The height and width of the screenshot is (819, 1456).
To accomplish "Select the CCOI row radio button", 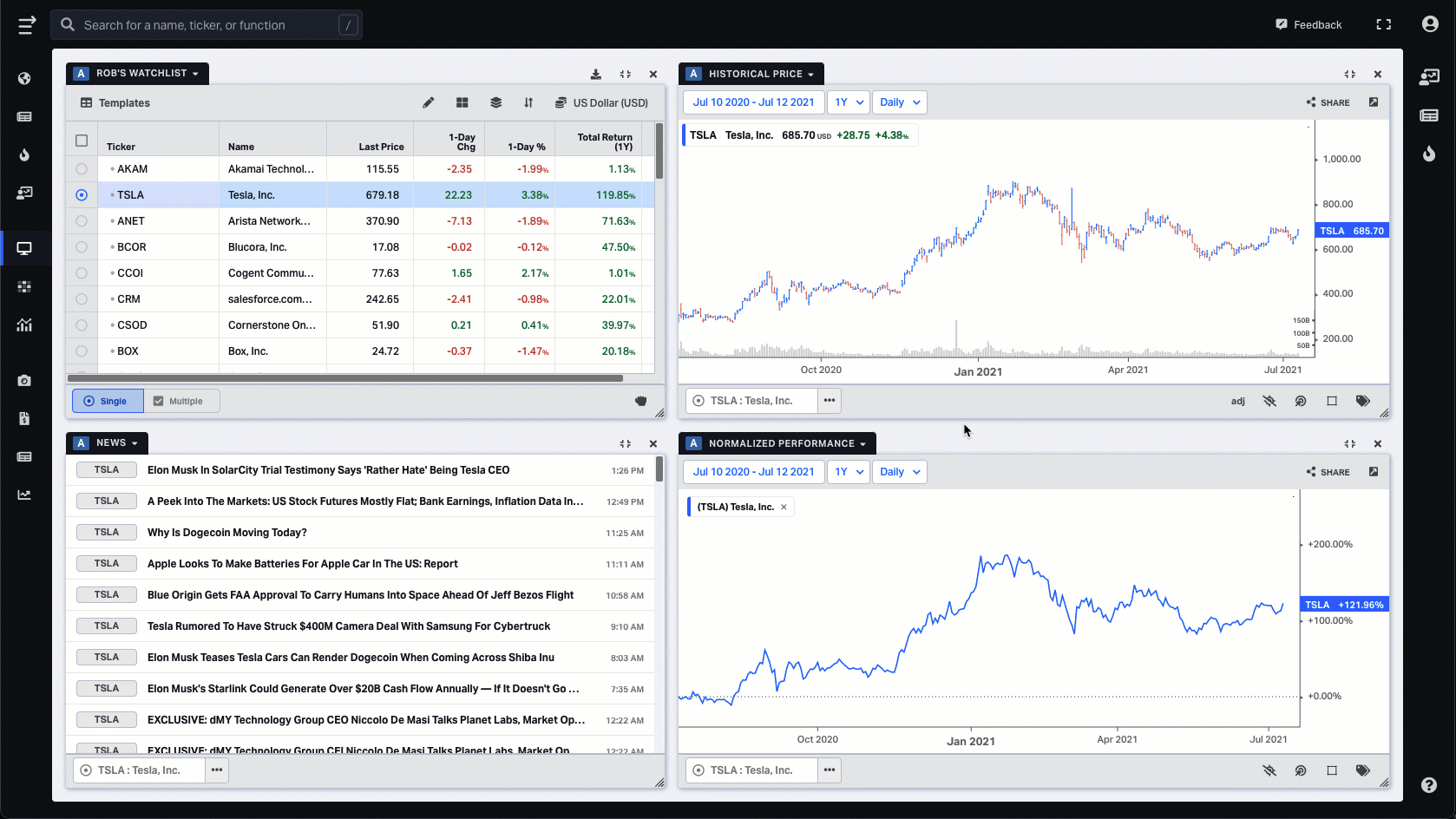I will 82,273.
